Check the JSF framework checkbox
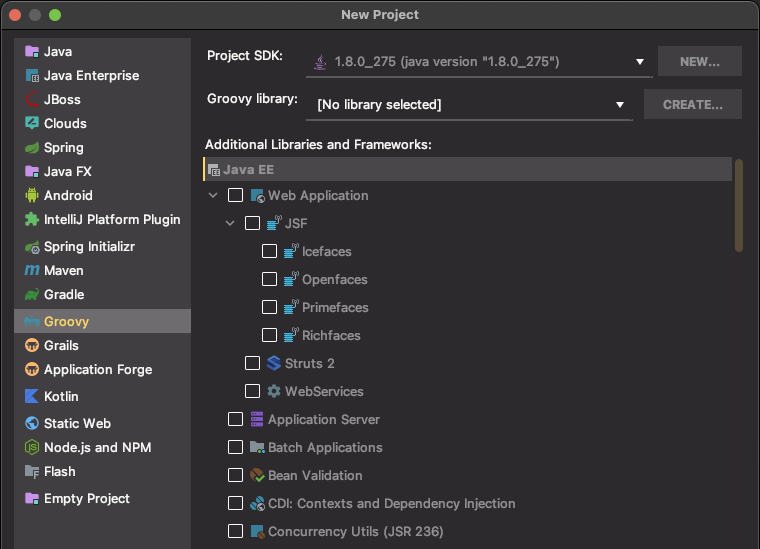This screenshot has width=760, height=549. (x=253, y=223)
